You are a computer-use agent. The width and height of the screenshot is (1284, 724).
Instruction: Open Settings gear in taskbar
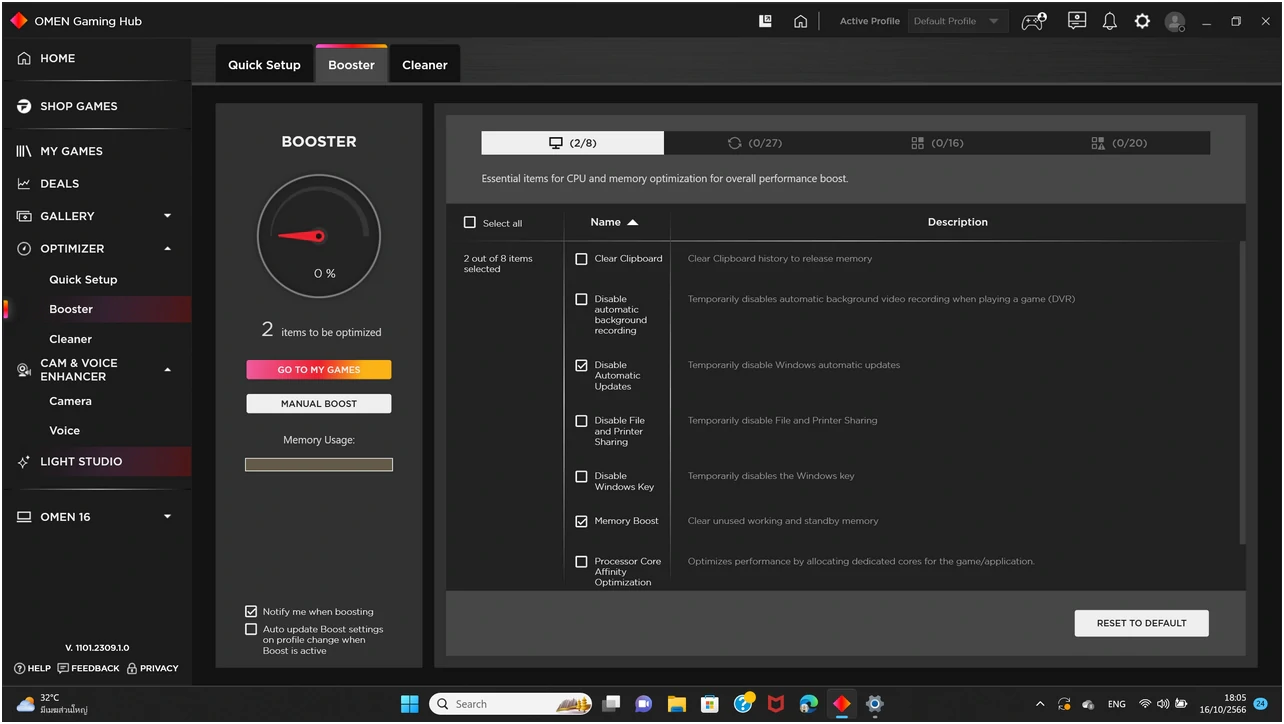tap(875, 704)
